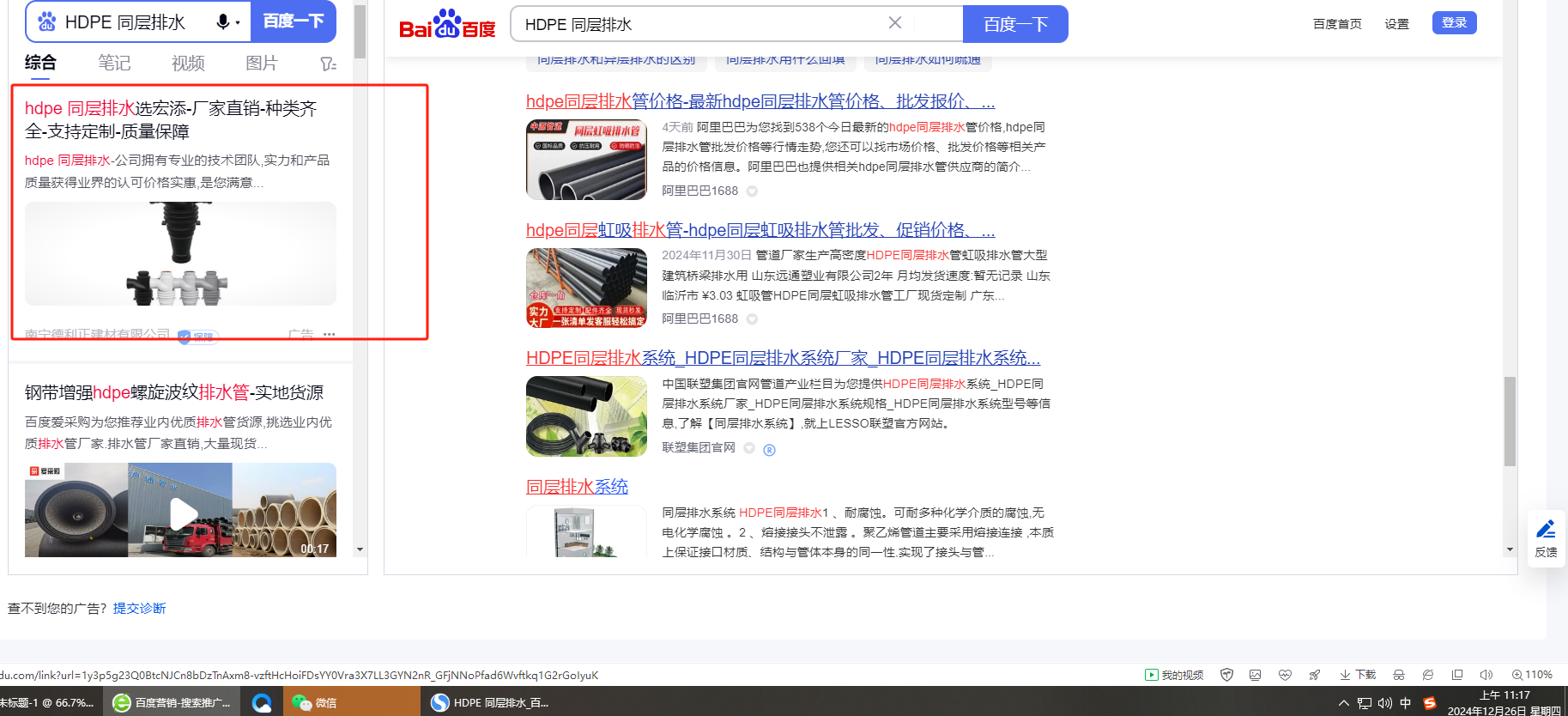Viewport: 1568px width, 716px height.
Task: Open the taskbar clock and date
Action: click(1504, 702)
